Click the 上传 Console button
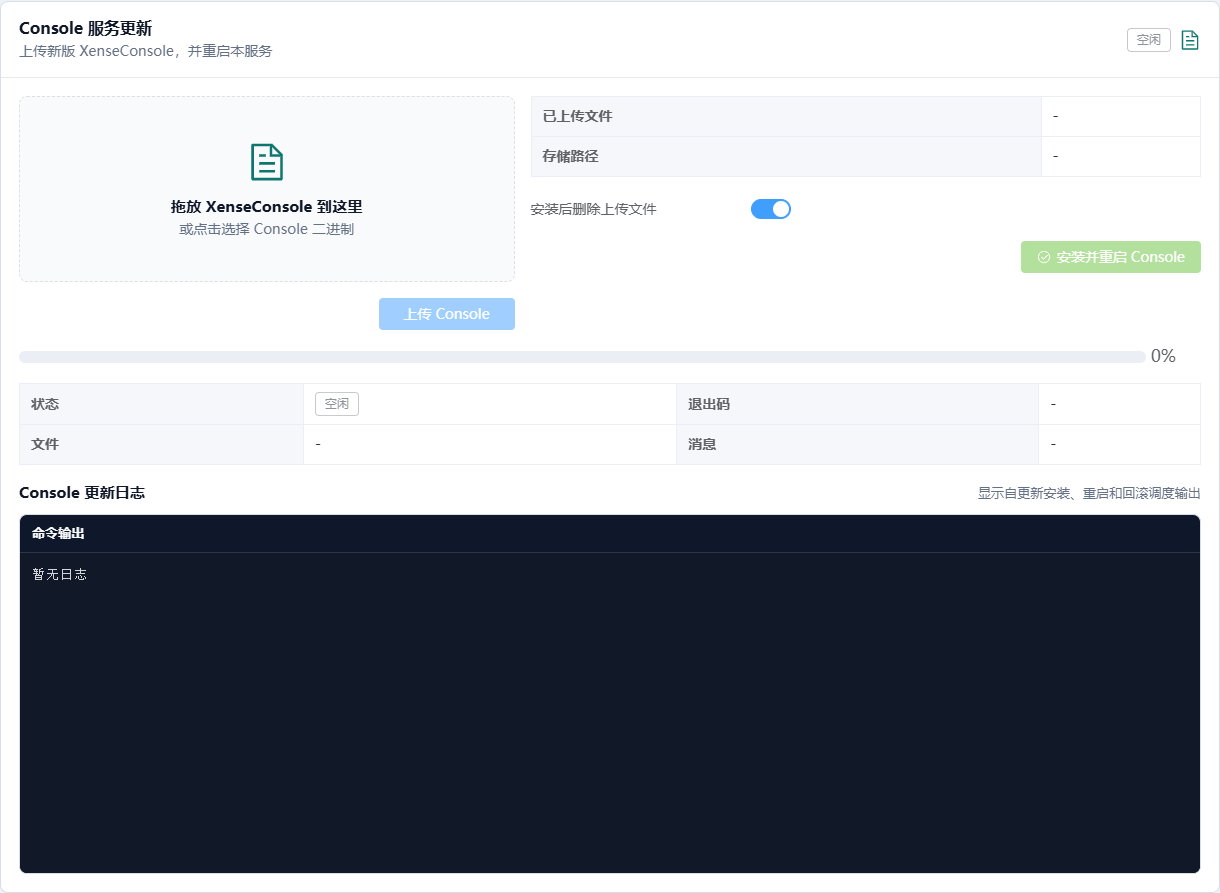This screenshot has width=1220, height=893. pyautogui.click(x=447, y=314)
